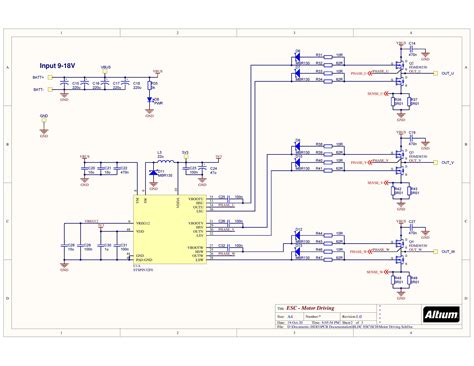Click the C28 10u capacitor symbol
The height and width of the screenshot is (366, 474).
click(x=64, y=245)
